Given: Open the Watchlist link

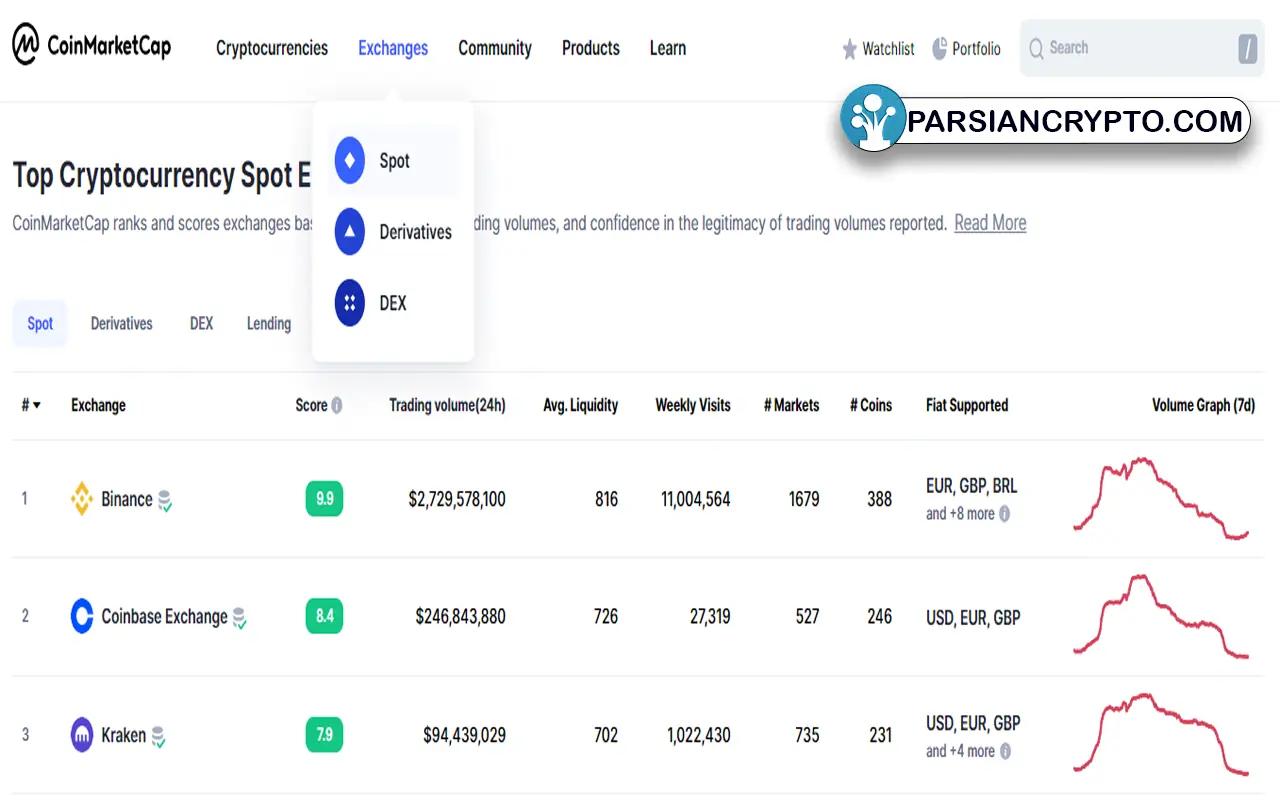Looking at the screenshot, I should coord(878,48).
